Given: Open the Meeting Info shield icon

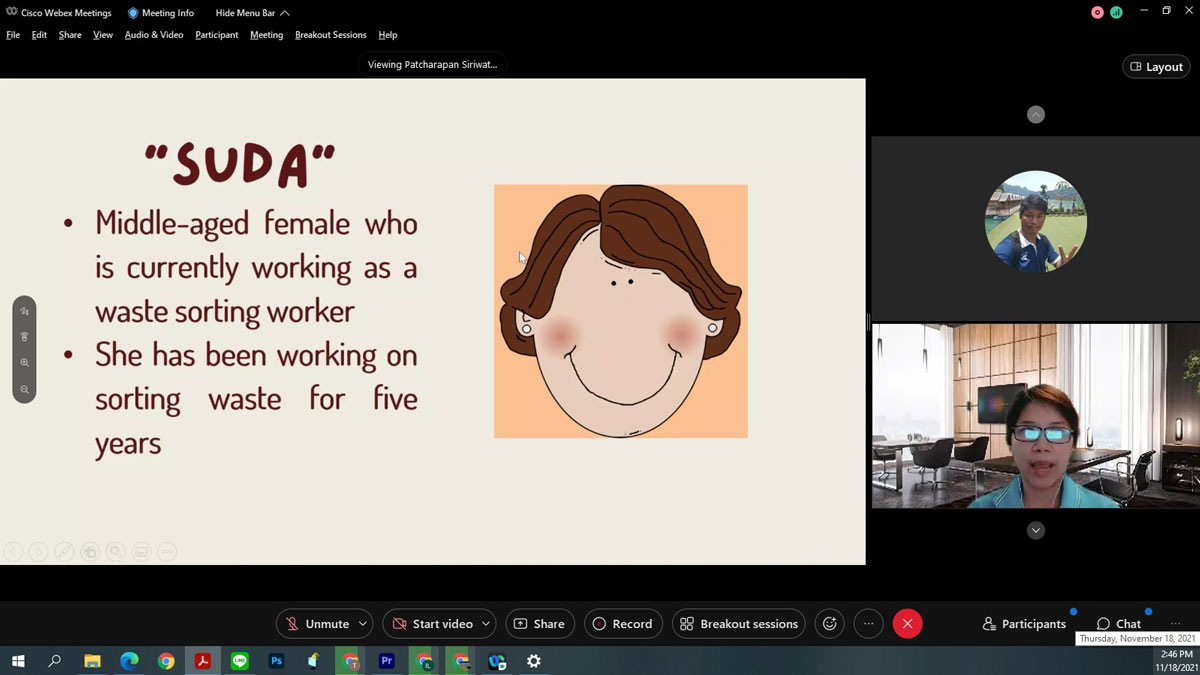Looking at the screenshot, I should pyautogui.click(x=133, y=13).
